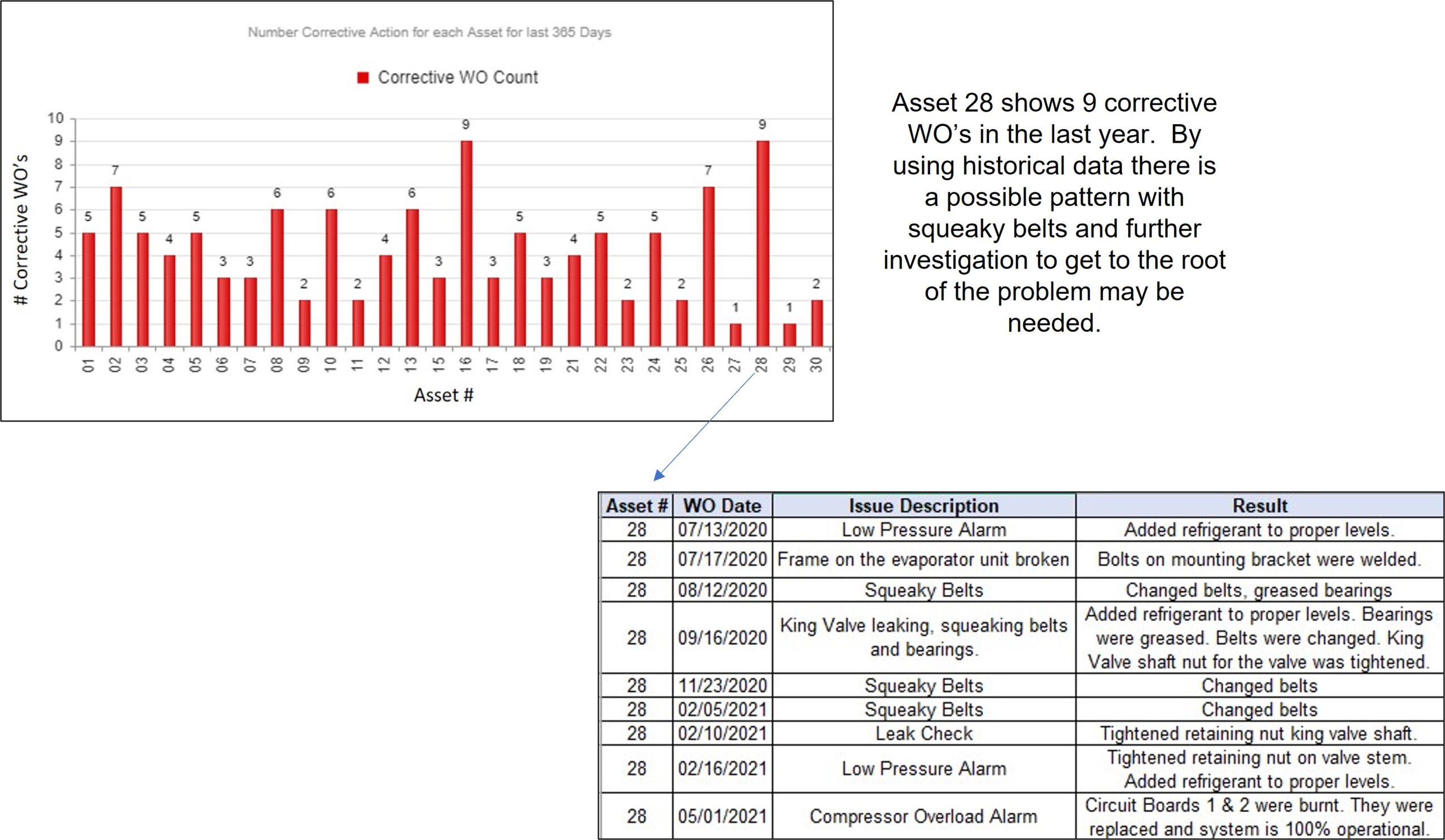Image resolution: width=1445 pixels, height=840 pixels.
Task: Click the bar for asset 08
Action: [278, 278]
